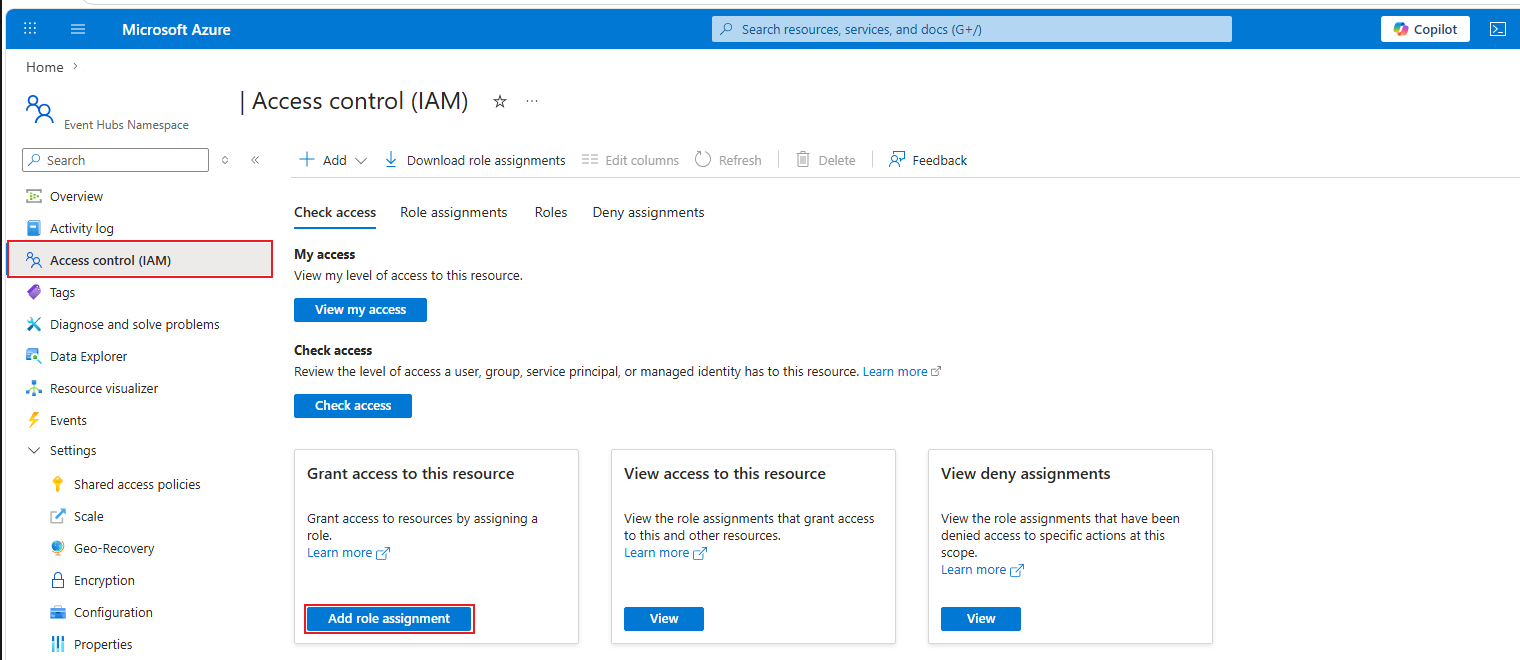1520x660 pixels.
Task: Open the Encryption settings text
Action: [104, 580]
